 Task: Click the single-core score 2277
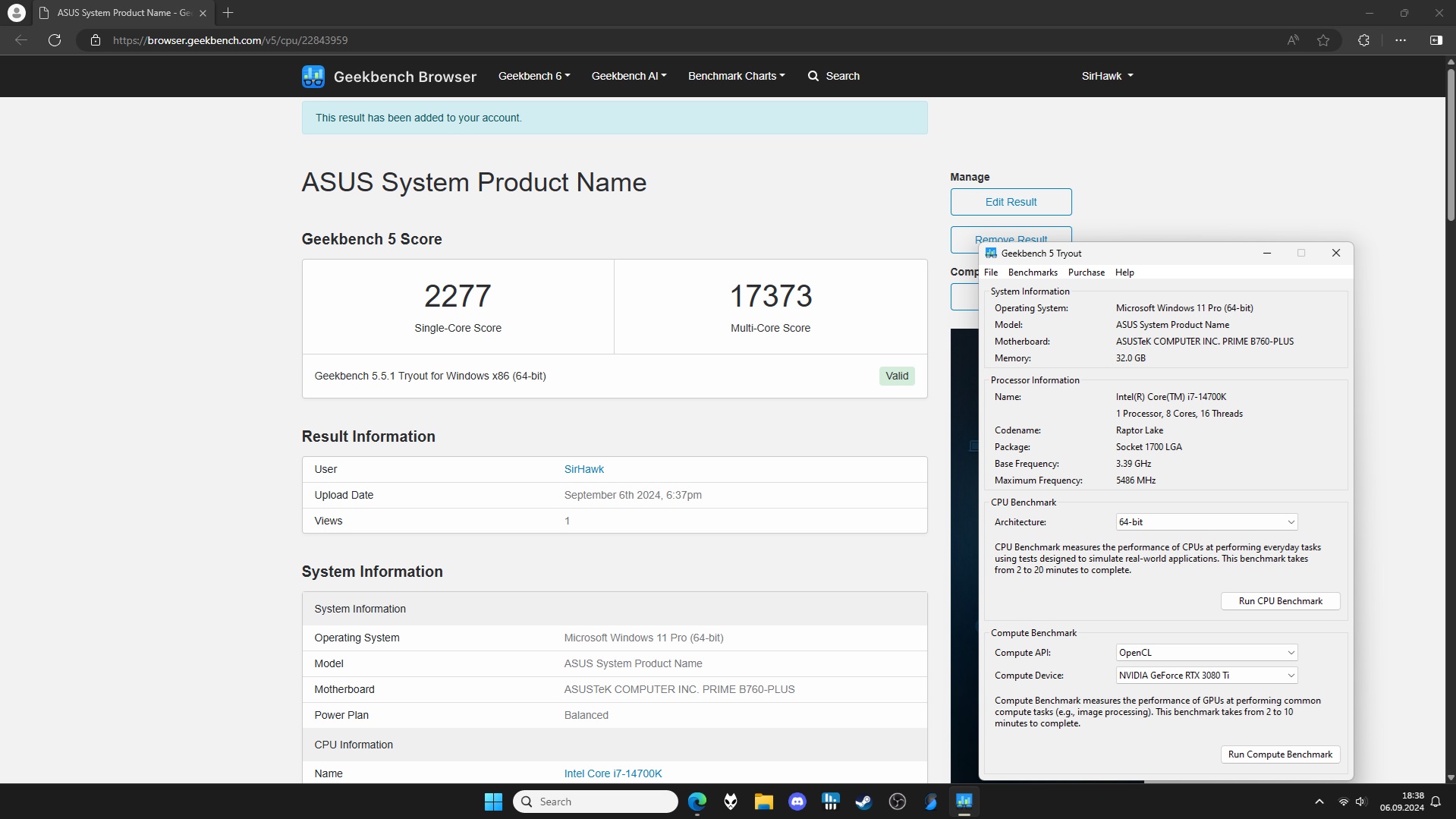tap(458, 296)
